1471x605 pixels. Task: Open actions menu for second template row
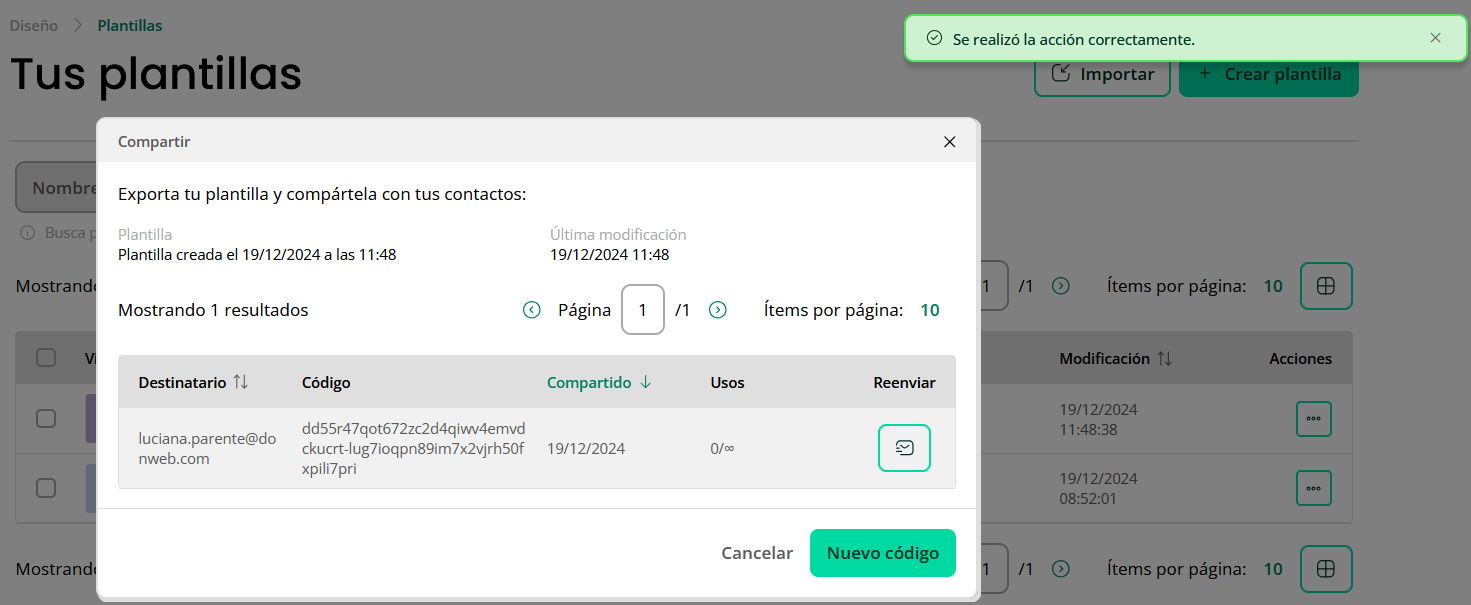click(1313, 488)
